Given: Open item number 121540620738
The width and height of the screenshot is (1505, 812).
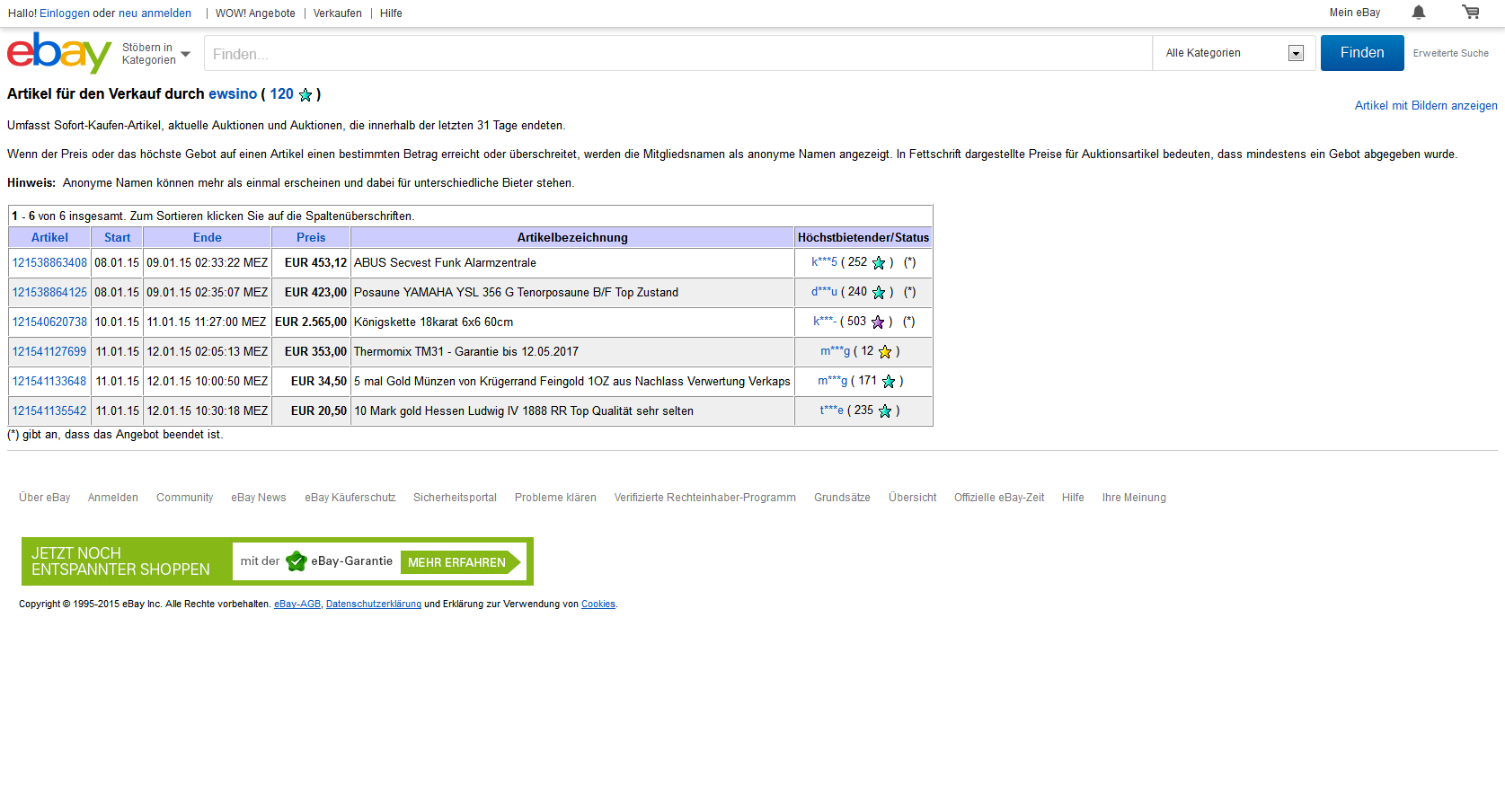Looking at the screenshot, I should (x=49, y=322).
